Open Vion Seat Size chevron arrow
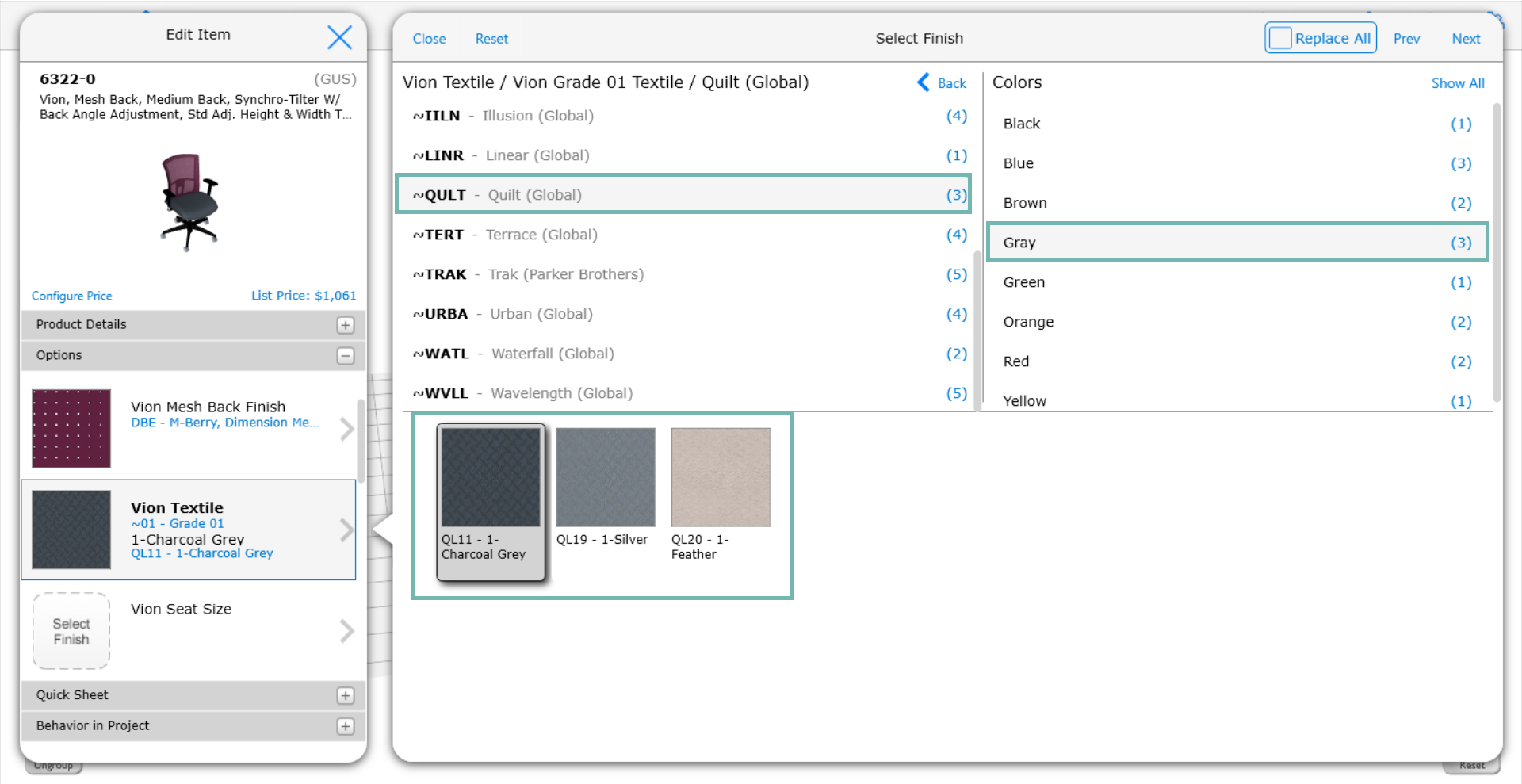1522x784 pixels. (346, 631)
